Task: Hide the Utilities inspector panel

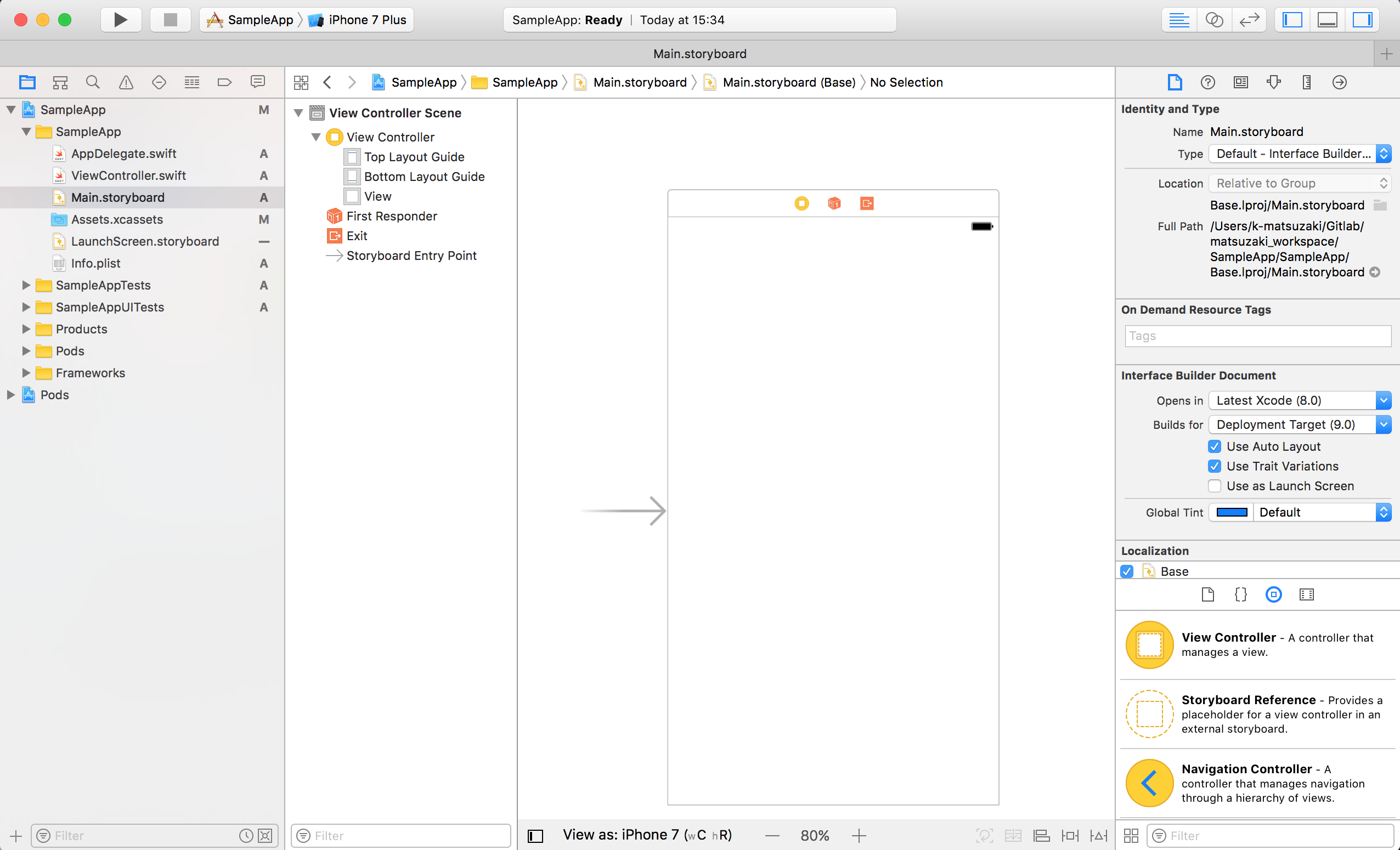Action: coord(1363,19)
